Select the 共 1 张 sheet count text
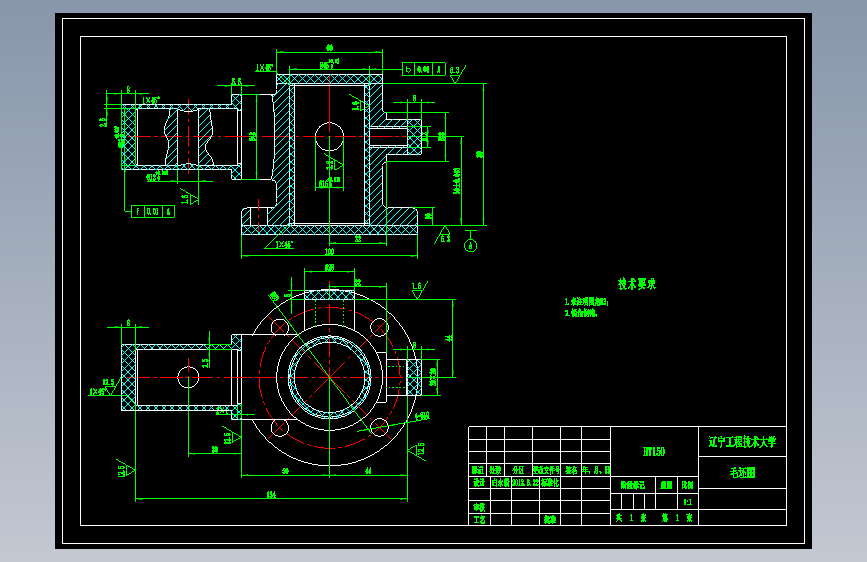Screen dimensions: 867x562 631,518
